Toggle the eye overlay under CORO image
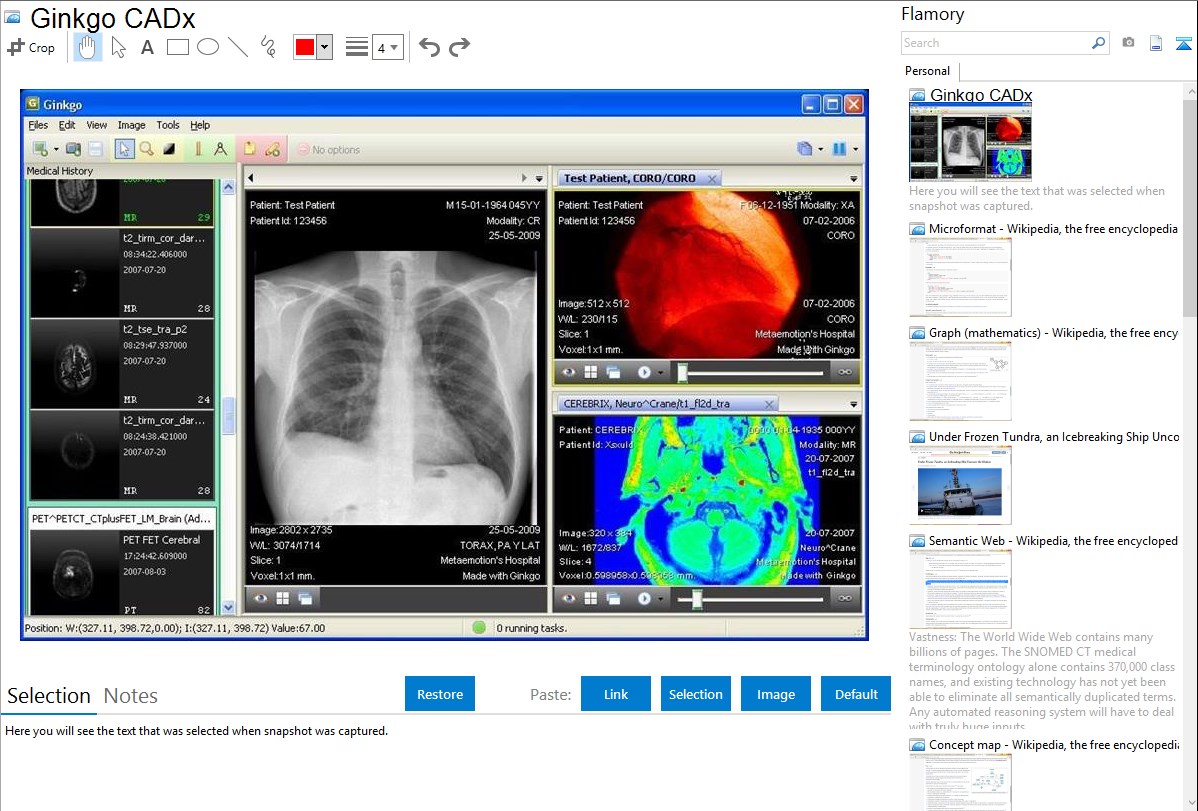Viewport: 1198px width, 811px height. coord(568,372)
